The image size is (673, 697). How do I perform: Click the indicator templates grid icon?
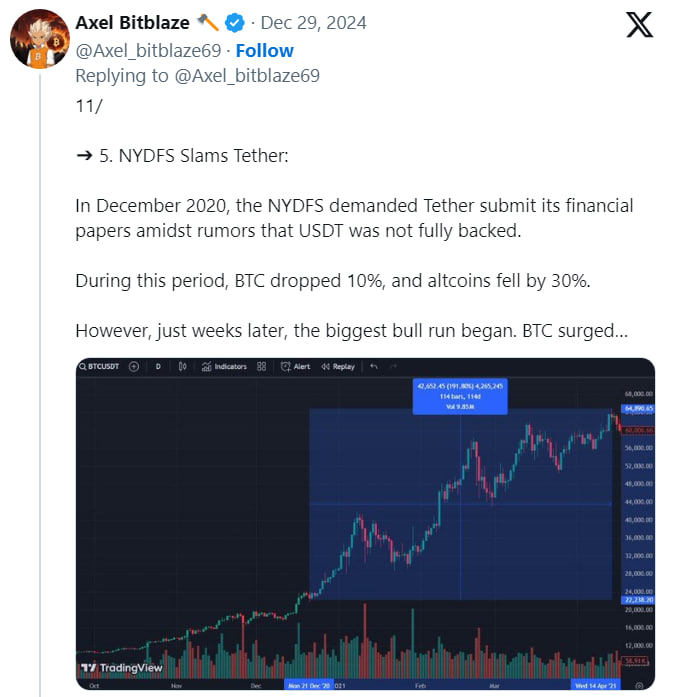click(x=261, y=367)
